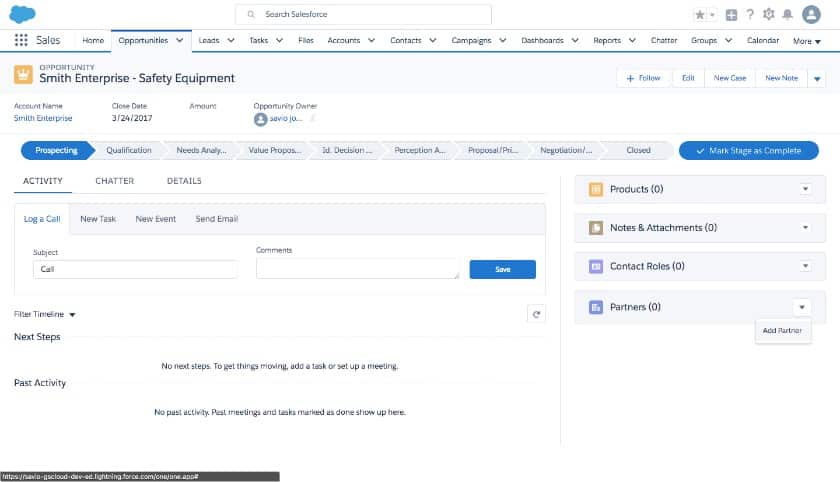
Task: Open the Opportunities tab
Action: point(143,40)
